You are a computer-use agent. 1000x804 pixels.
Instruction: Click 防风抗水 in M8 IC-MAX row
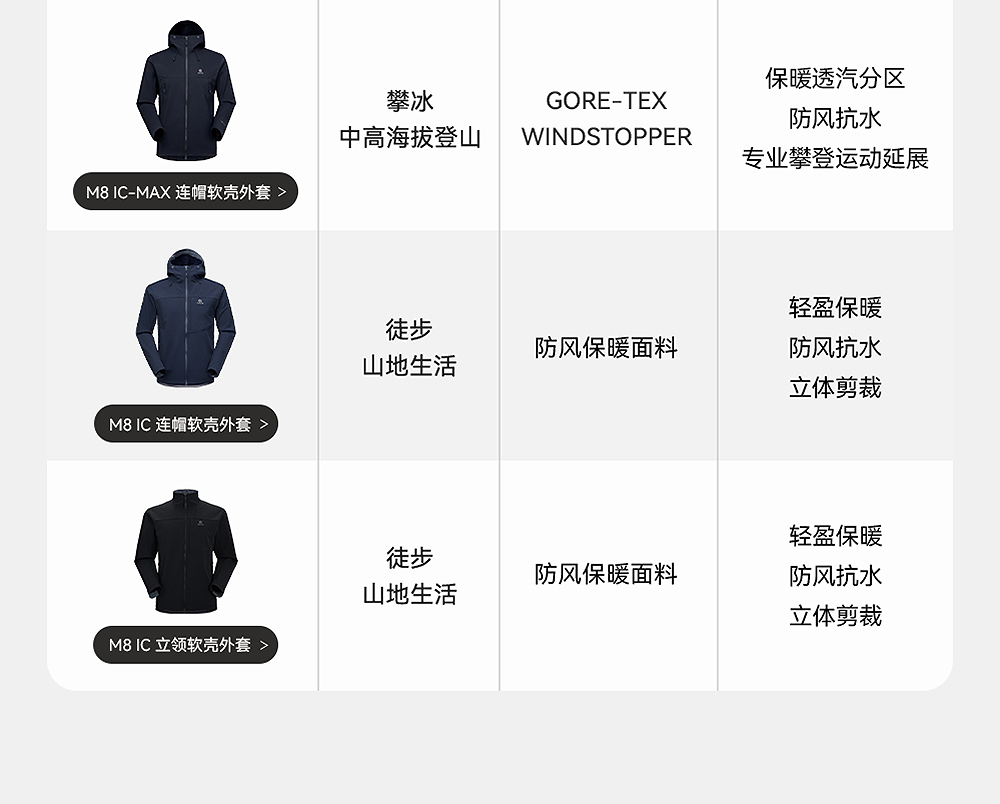point(835,118)
